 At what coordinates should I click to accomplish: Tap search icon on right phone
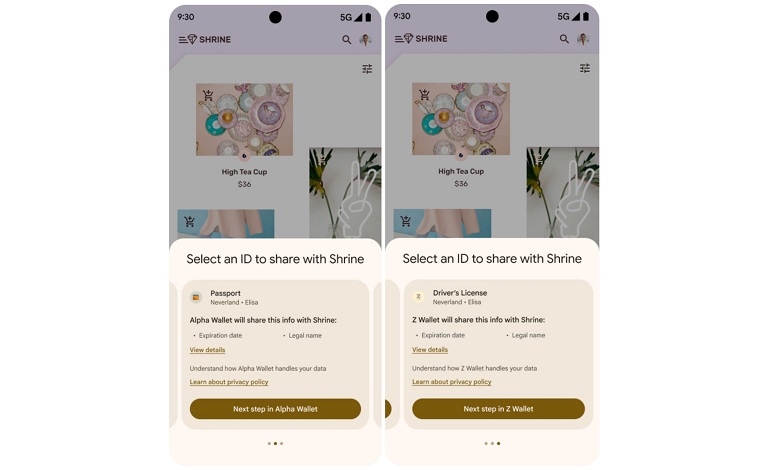point(564,39)
